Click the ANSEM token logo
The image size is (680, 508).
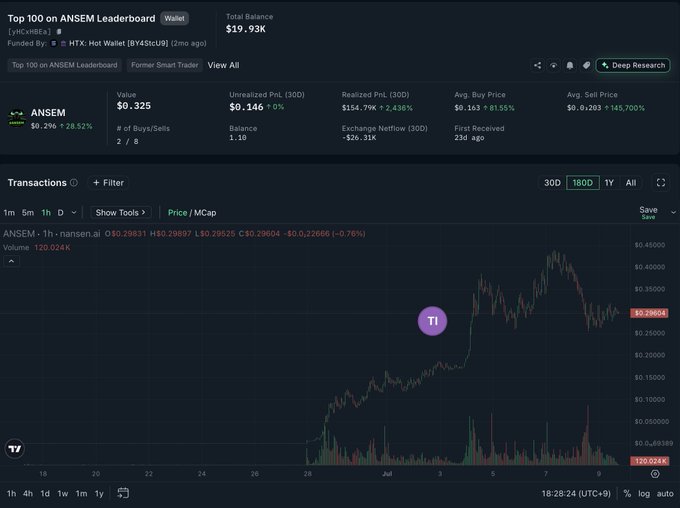click(x=16, y=118)
